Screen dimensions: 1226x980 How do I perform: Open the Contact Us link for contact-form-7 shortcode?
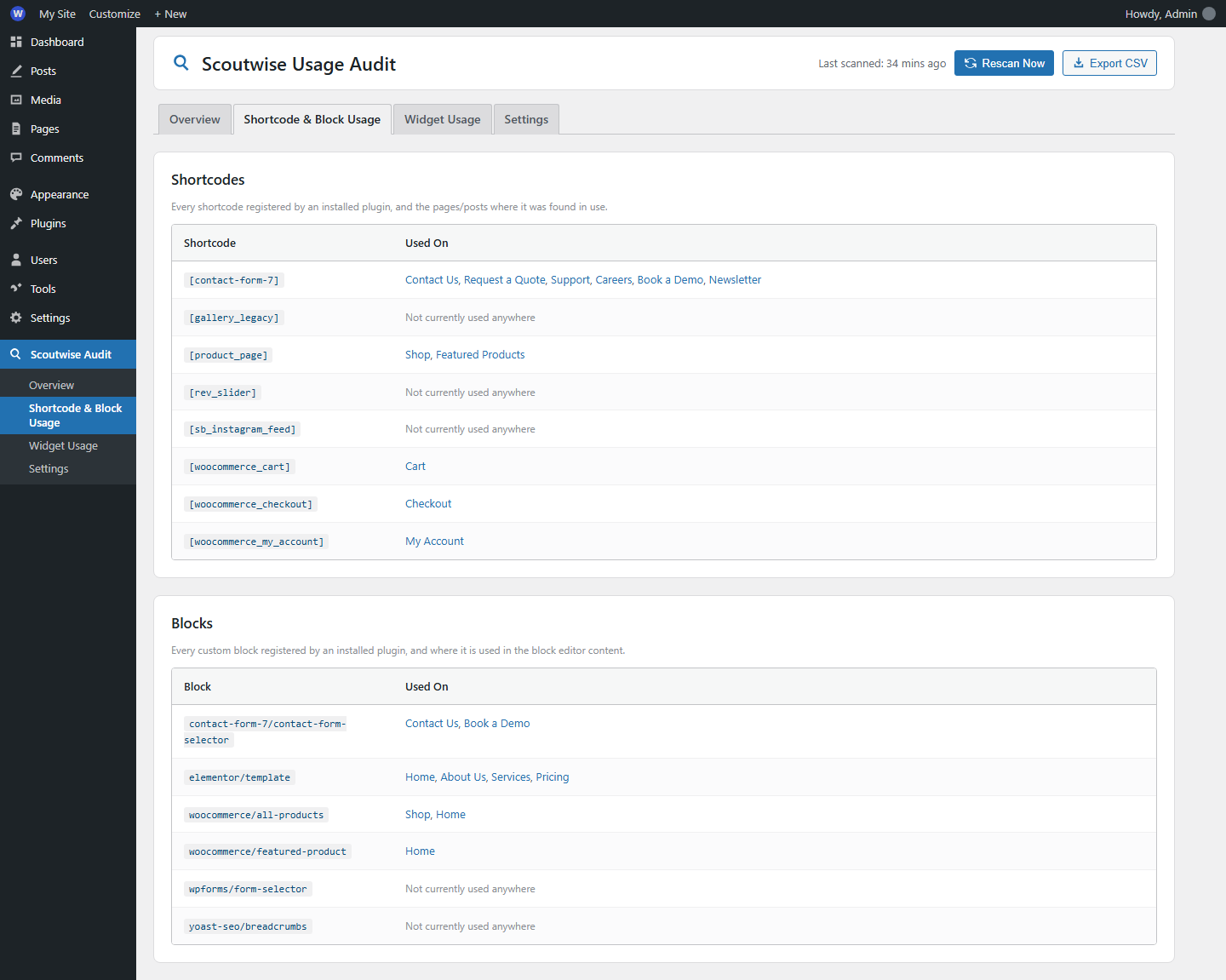pos(432,279)
